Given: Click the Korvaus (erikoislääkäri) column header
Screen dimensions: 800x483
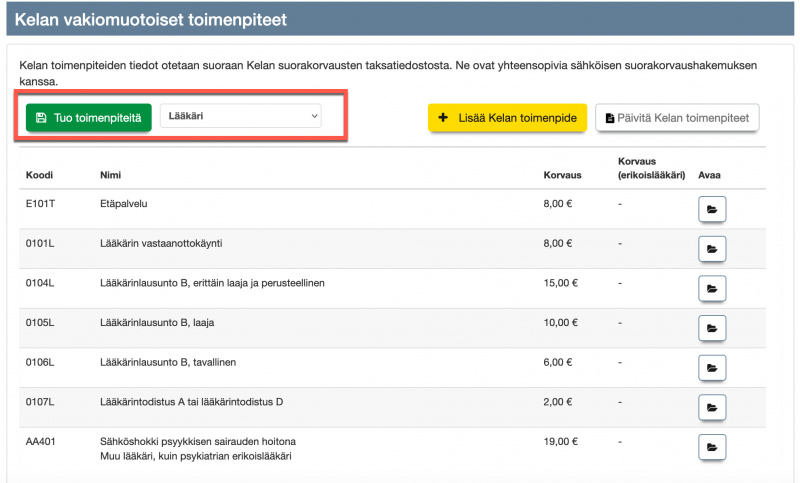Looking at the screenshot, I should [x=652, y=168].
